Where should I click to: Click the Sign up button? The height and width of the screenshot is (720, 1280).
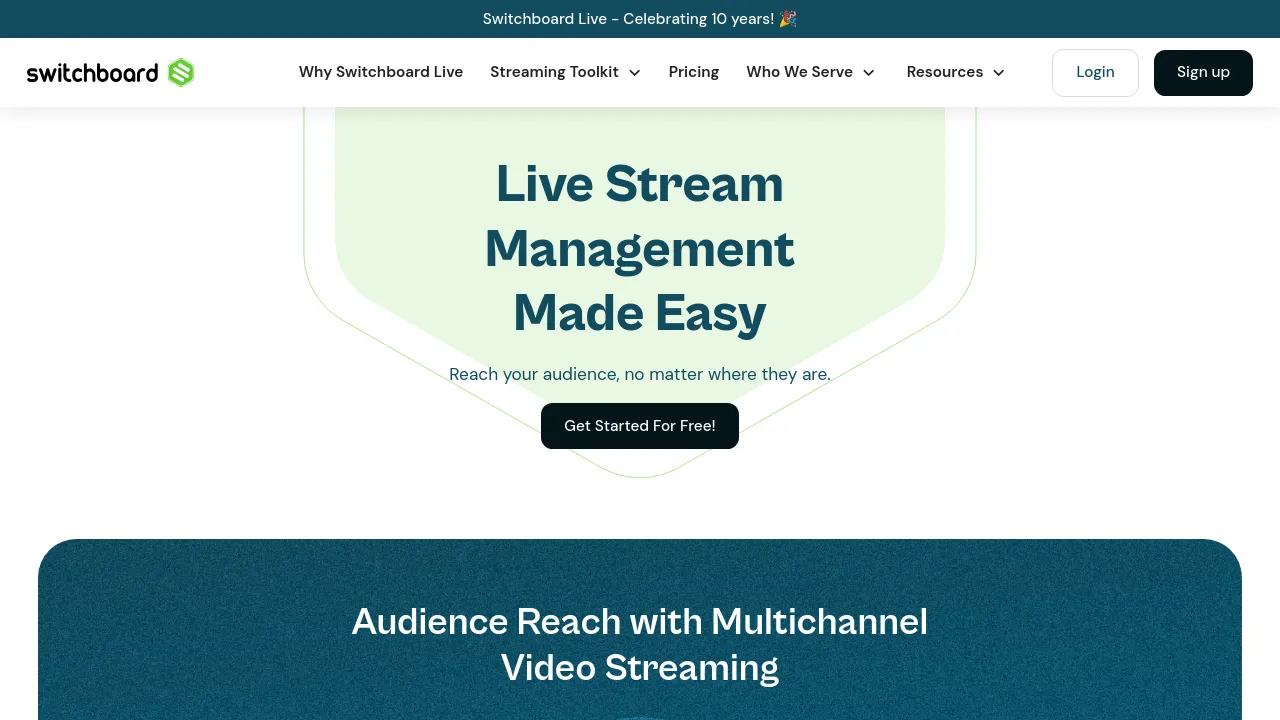point(1203,72)
